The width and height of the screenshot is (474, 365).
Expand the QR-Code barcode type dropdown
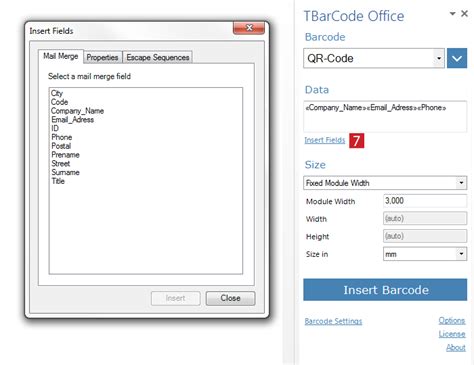pyautogui.click(x=439, y=58)
